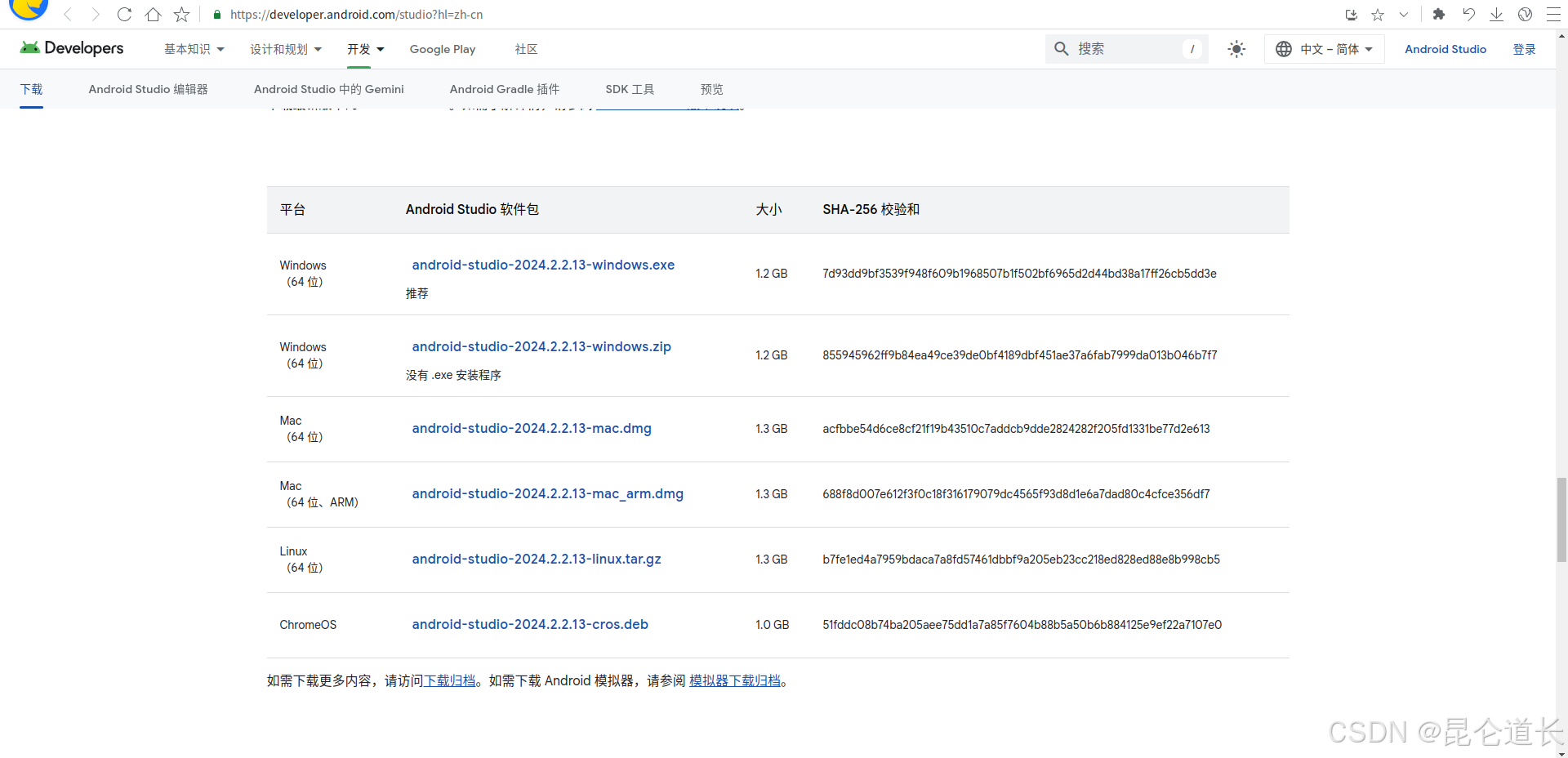Click the linux.tar.gz SHA-256 checksum

pyautogui.click(x=1021, y=560)
